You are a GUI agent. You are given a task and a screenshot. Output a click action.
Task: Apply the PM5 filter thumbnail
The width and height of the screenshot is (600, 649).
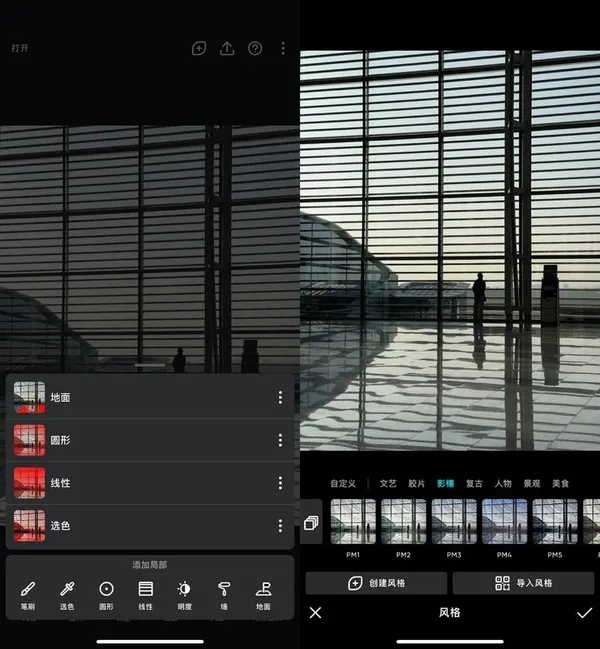tap(555, 522)
